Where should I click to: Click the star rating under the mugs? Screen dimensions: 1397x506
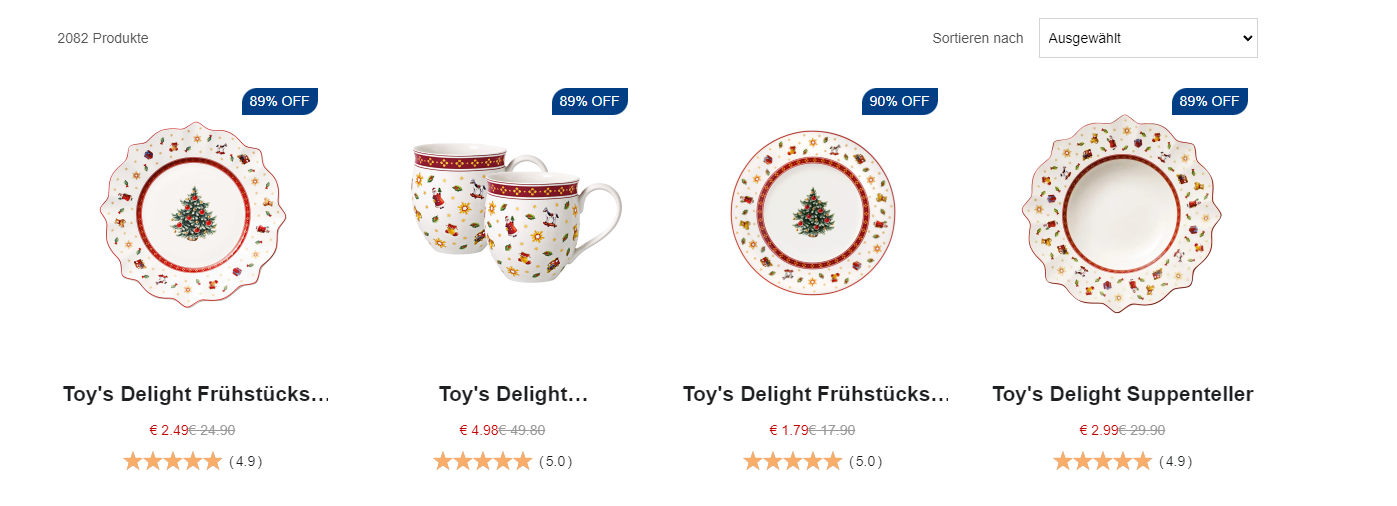coord(483,461)
